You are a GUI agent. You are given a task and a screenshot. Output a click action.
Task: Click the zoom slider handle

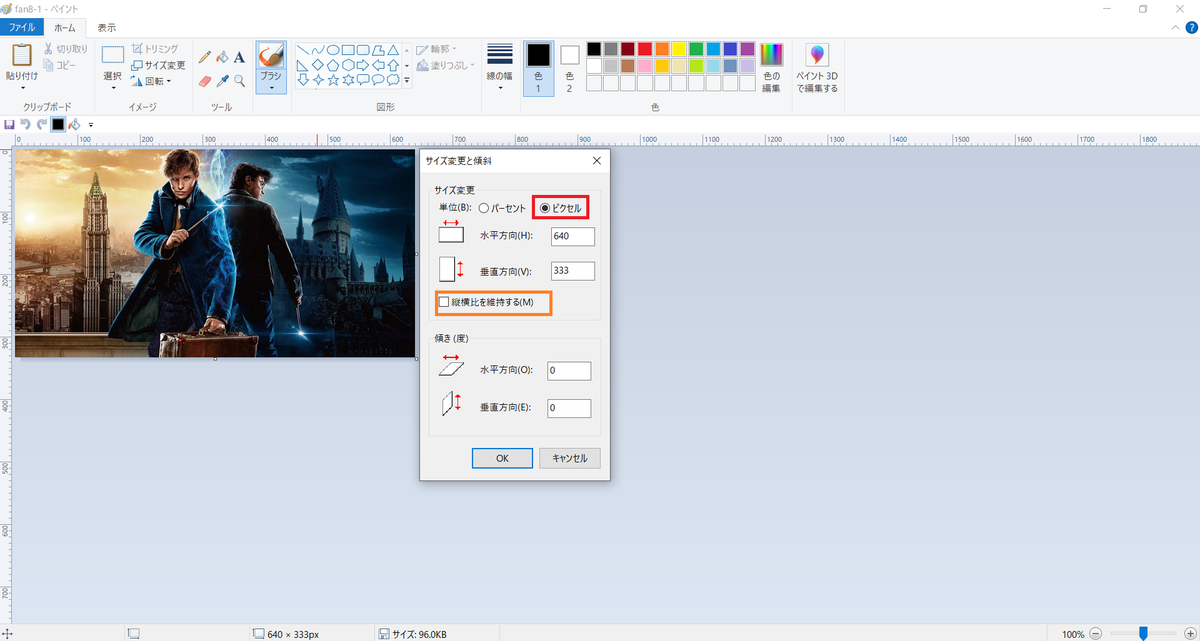1143,634
